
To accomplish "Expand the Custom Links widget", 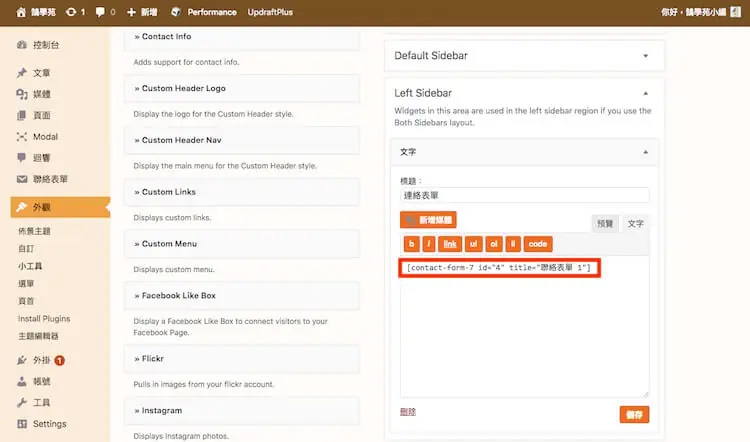I will pos(242,192).
